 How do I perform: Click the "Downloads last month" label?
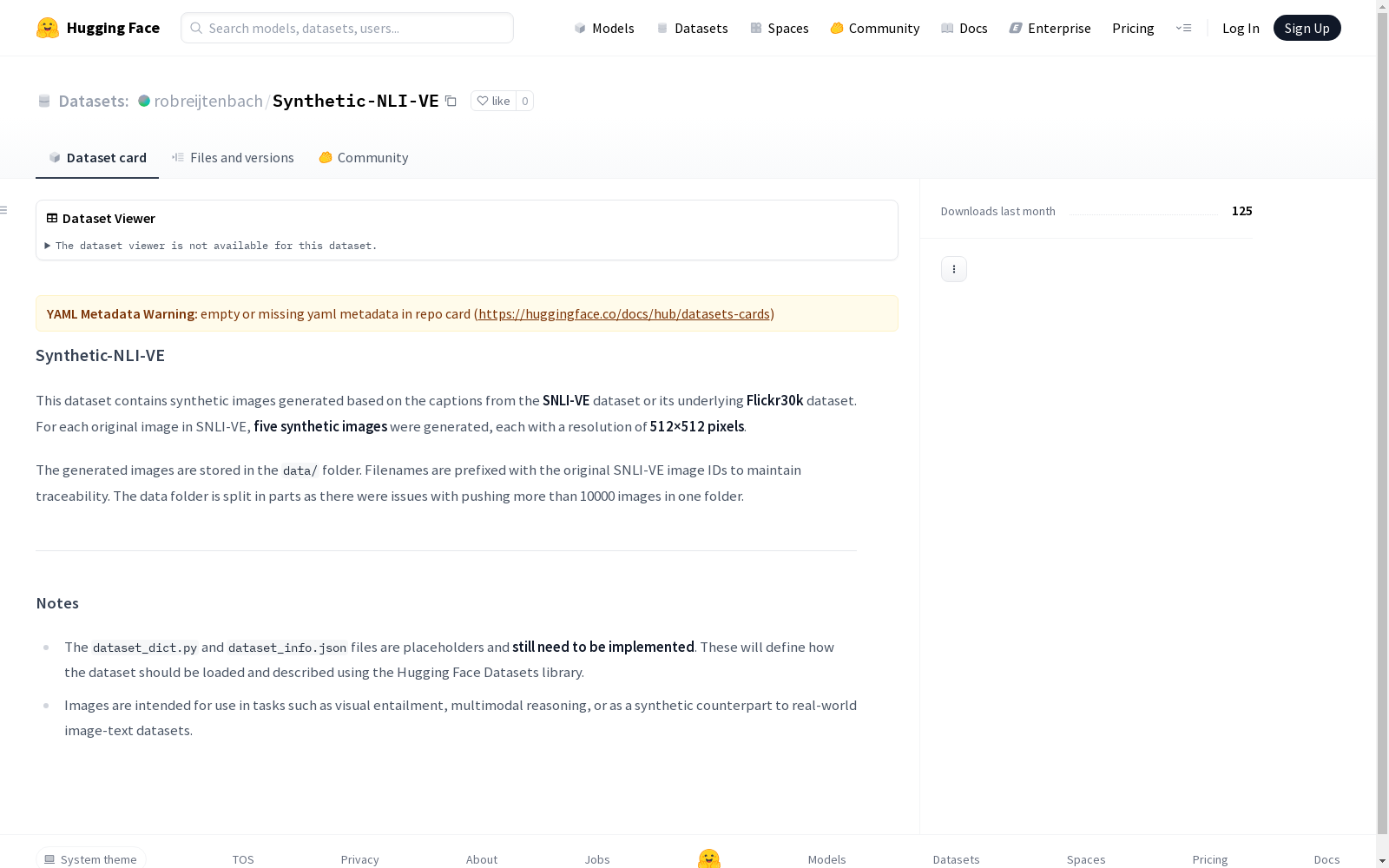click(998, 211)
